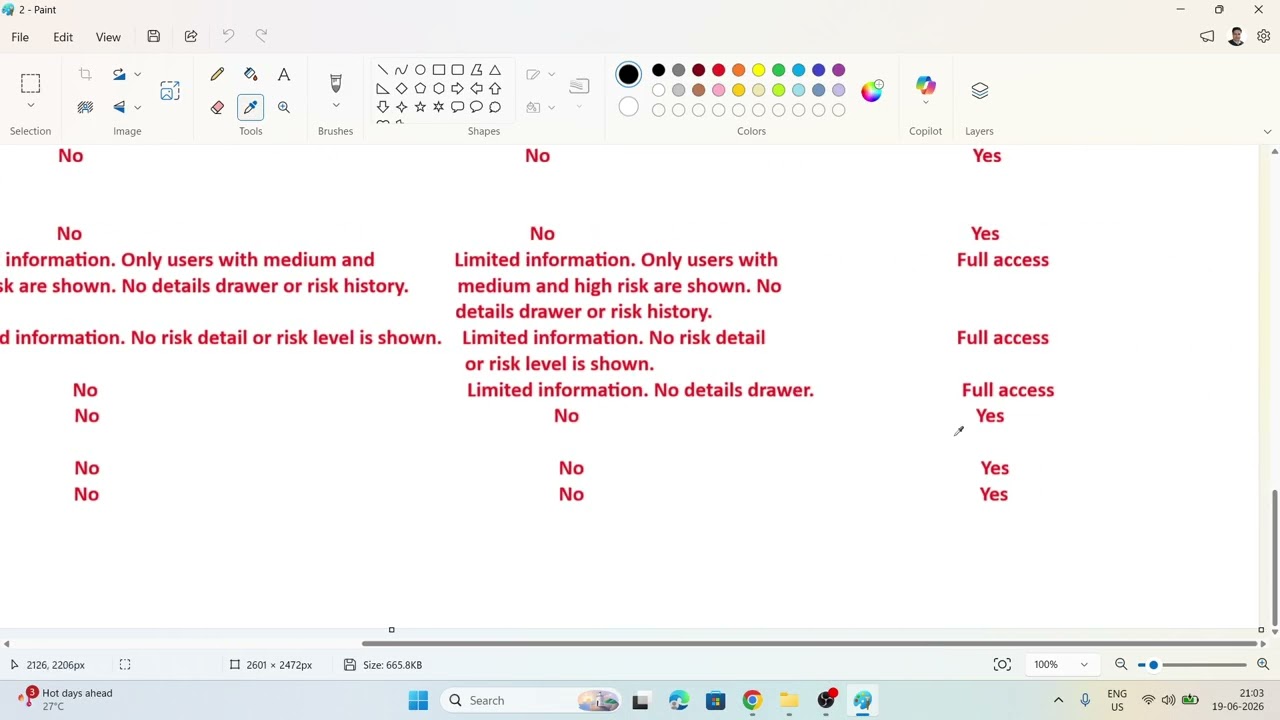Click the Save icon in title bar

(154, 37)
